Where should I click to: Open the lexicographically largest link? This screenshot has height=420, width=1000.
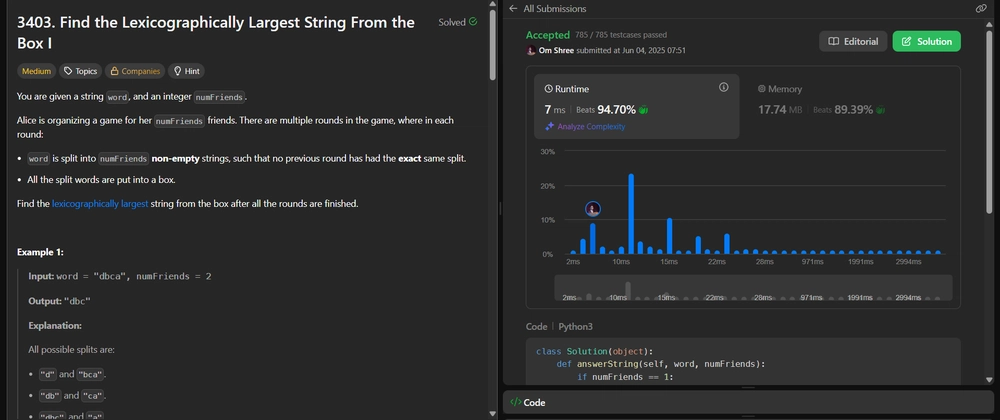tap(100, 204)
